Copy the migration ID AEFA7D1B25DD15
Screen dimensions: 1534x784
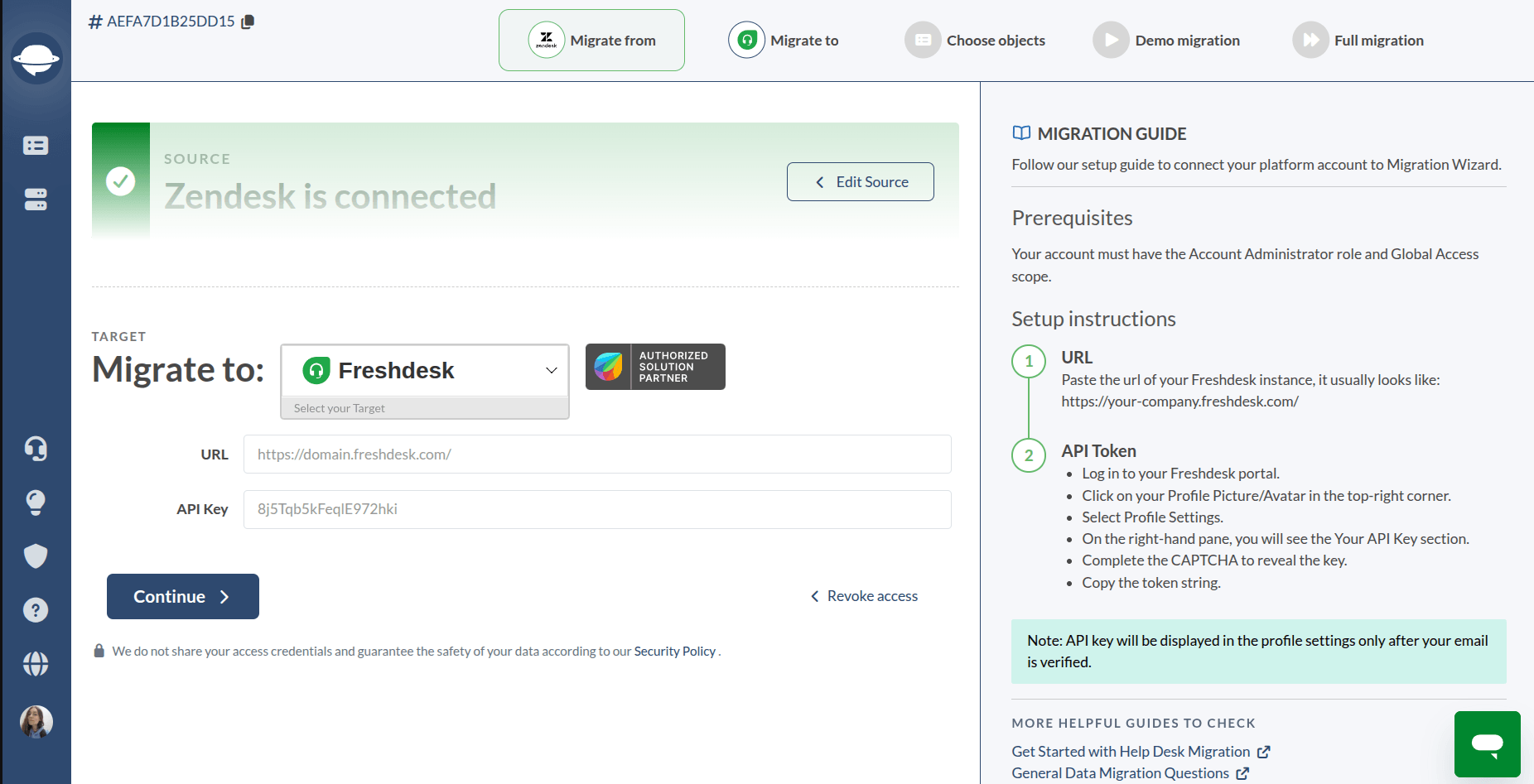[248, 22]
